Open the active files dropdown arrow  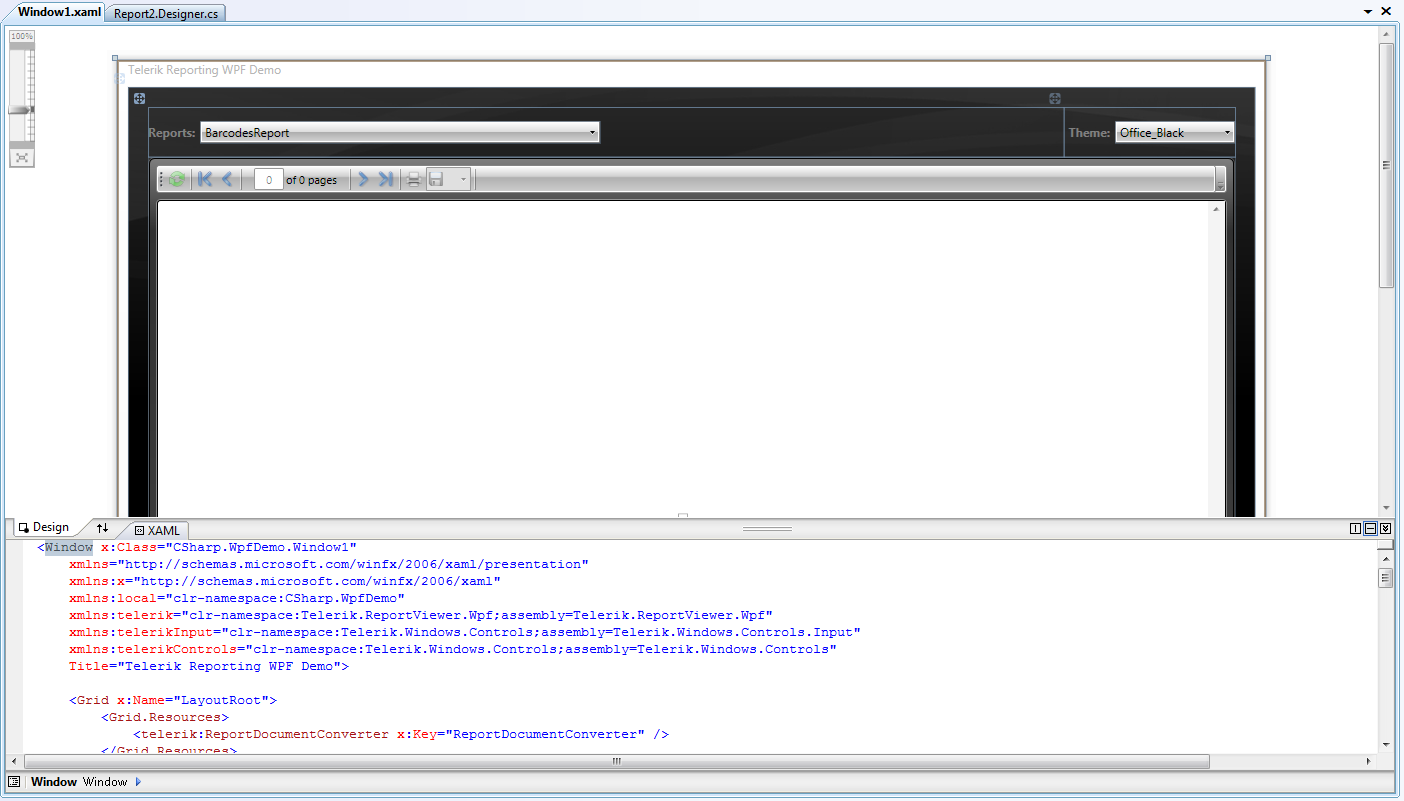(x=1368, y=11)
